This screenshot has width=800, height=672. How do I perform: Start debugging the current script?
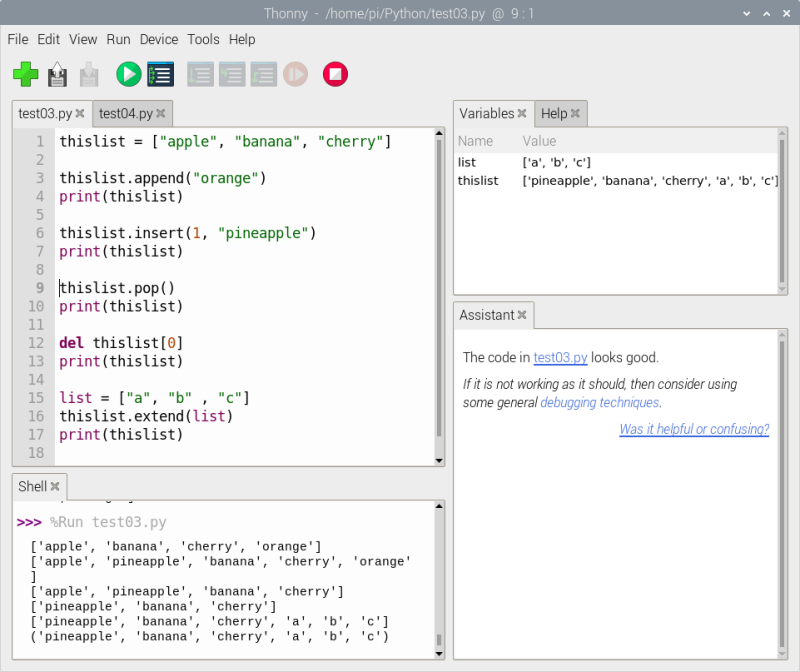(160, 74)
